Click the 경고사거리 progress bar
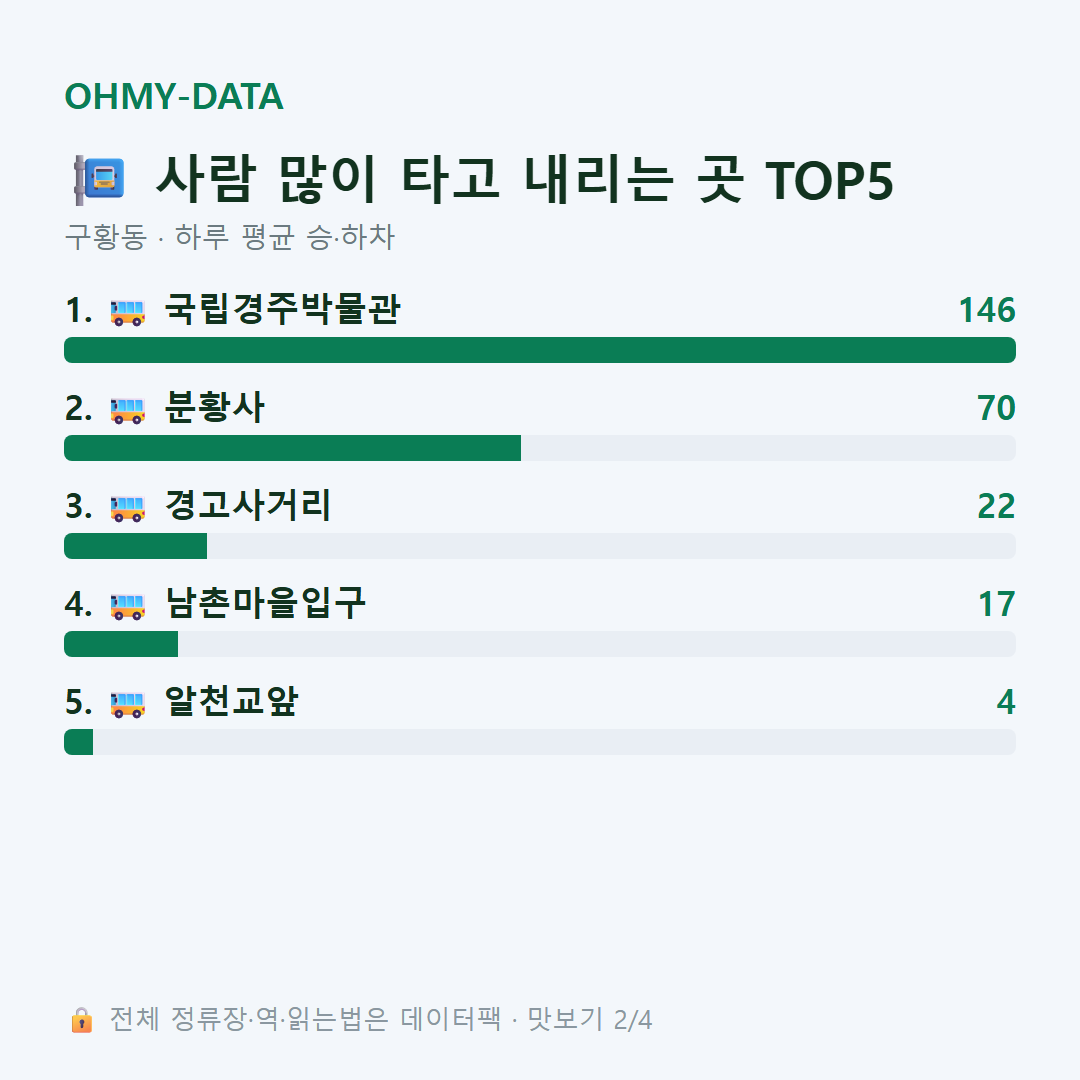Viewport: 1080px width, 1080px height. click(540, 546)
